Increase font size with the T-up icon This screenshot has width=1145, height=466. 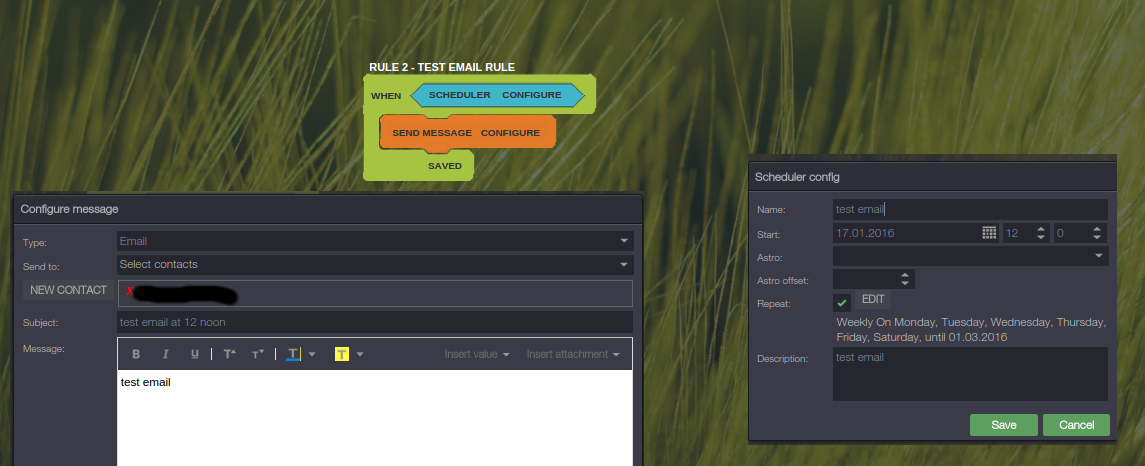(229, 354)
